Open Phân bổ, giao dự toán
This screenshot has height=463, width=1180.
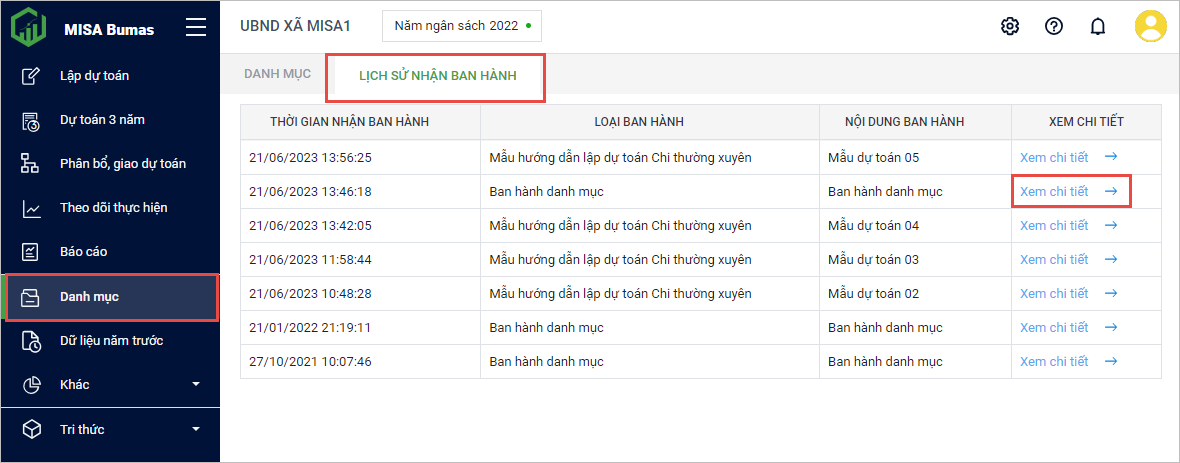coord(122,164)
